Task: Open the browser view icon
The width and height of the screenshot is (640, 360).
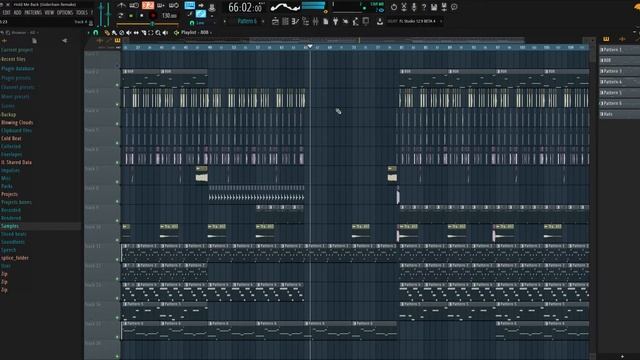Action: point(306,21)
